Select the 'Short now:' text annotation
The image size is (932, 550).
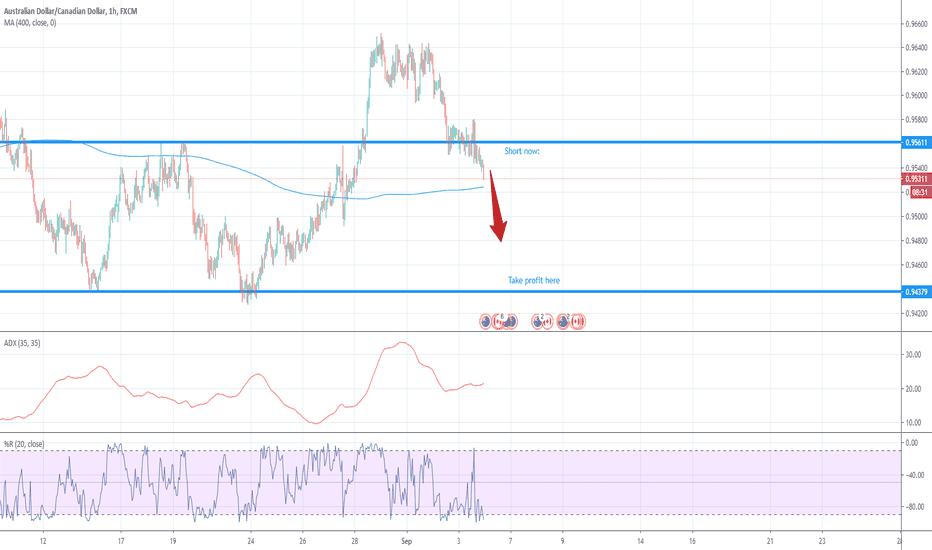[x=522, y=151]
